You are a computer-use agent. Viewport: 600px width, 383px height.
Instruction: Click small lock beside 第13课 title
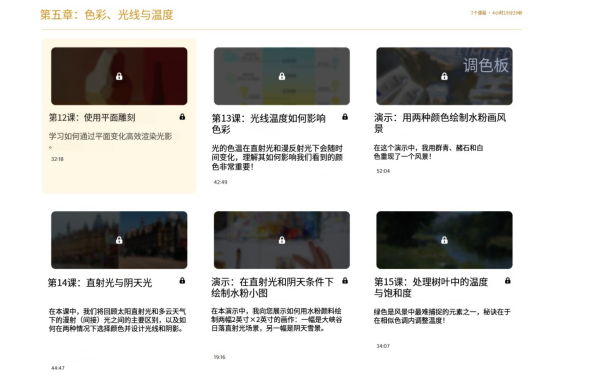[345, 117]
